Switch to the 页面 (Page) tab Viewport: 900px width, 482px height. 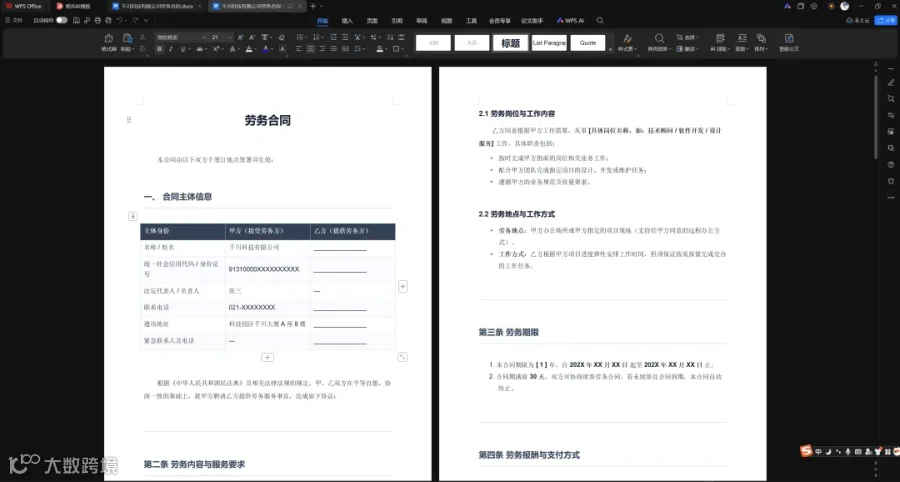pos(372,21)
